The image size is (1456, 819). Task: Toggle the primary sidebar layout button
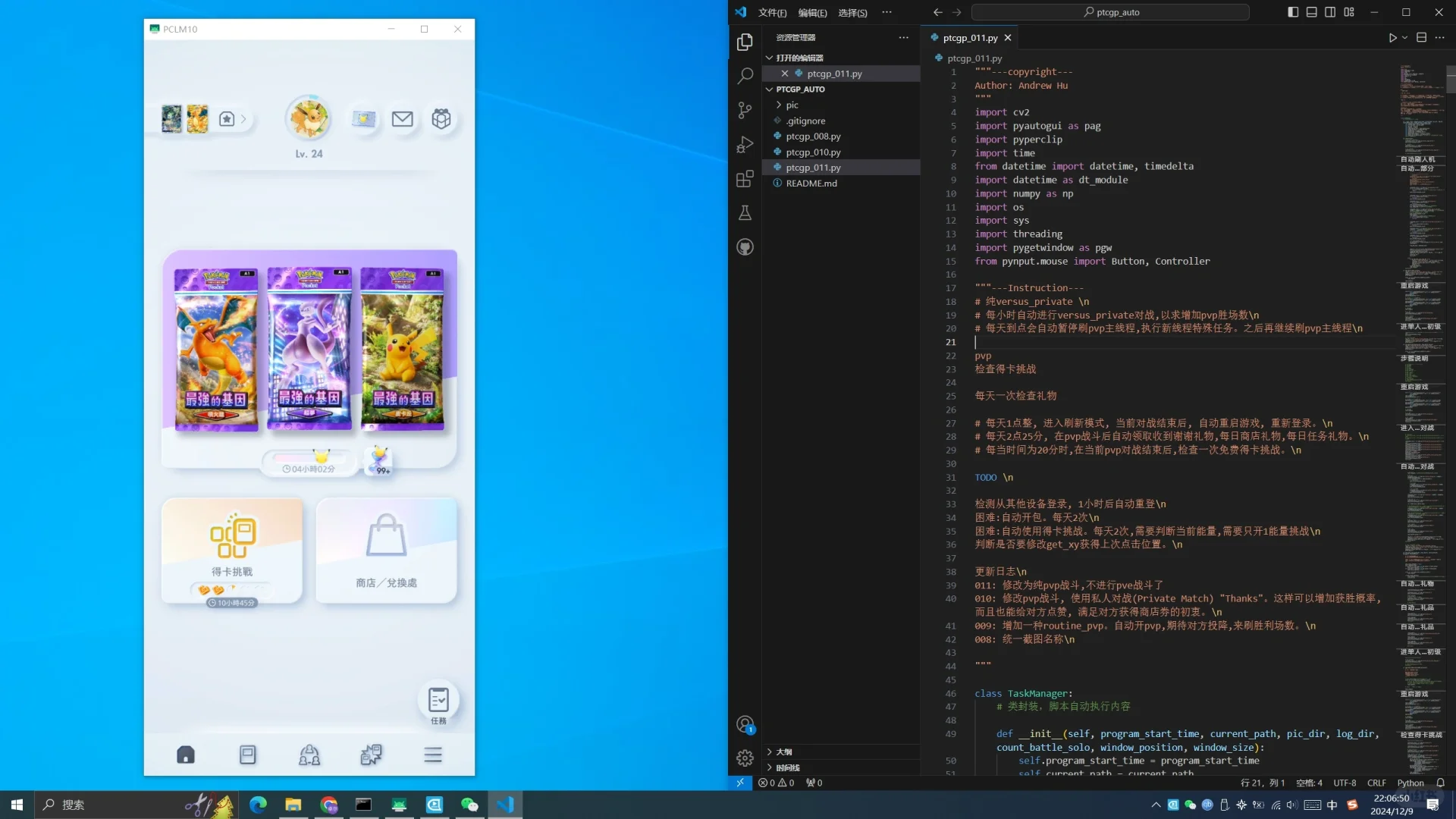point(1293,12)
